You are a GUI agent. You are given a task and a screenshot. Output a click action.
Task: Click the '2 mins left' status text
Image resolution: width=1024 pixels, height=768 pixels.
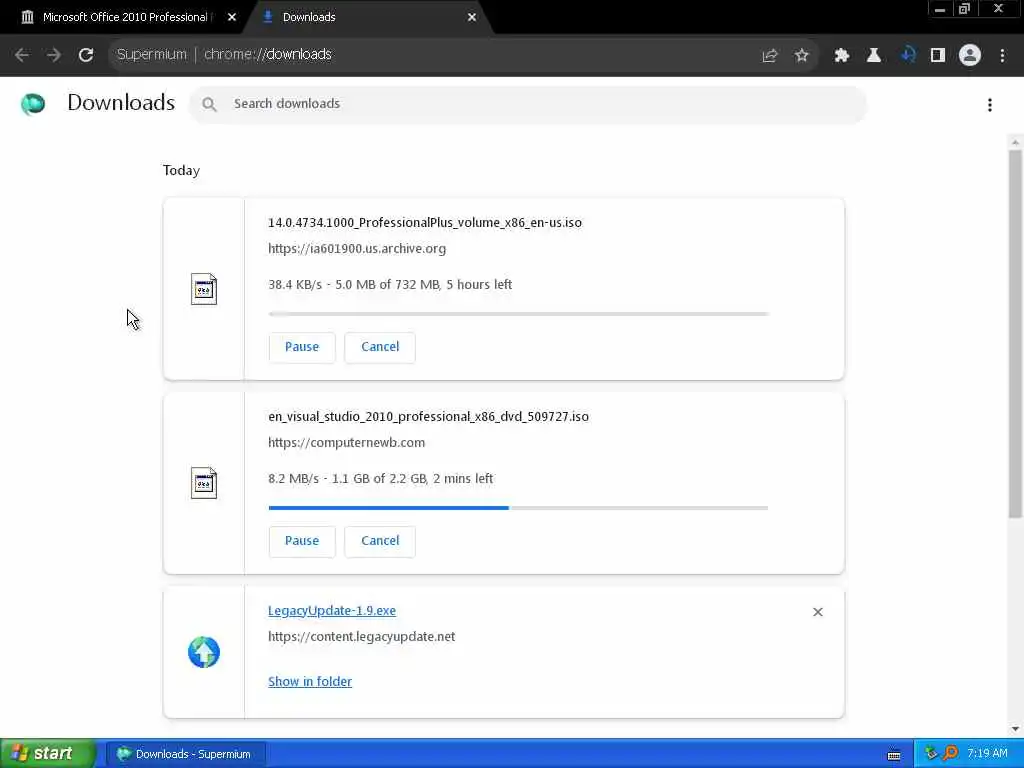pyautogui.click(x=463, y=479)
